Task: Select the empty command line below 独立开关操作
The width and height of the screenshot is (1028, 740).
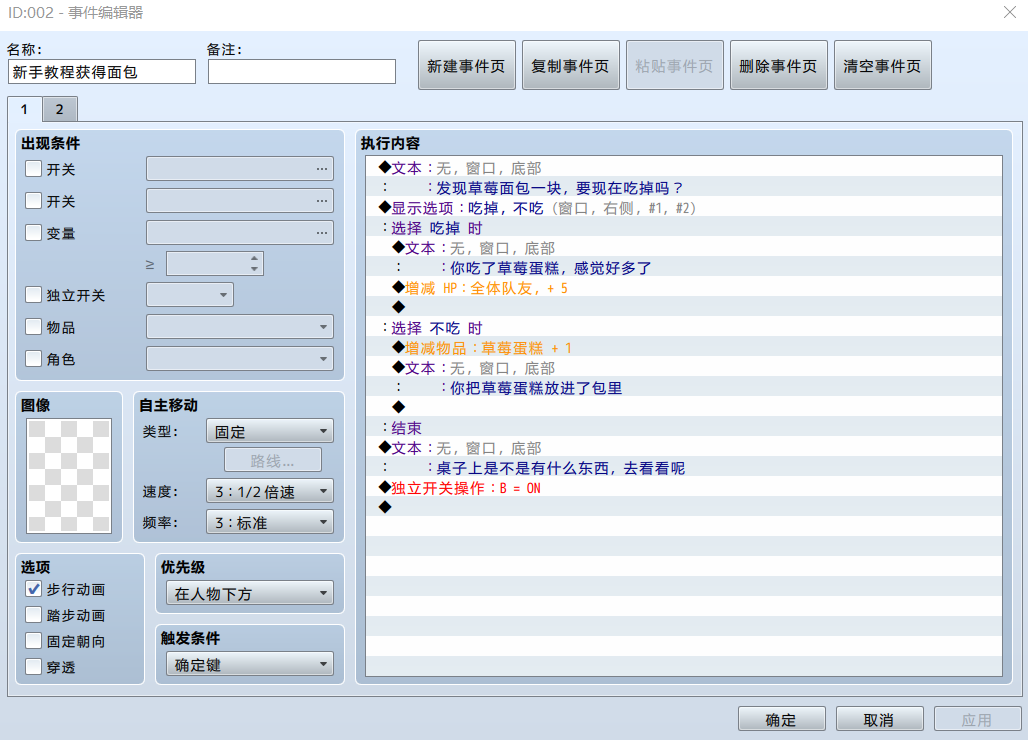Action: pyautogui.click(x=684, y=508)
